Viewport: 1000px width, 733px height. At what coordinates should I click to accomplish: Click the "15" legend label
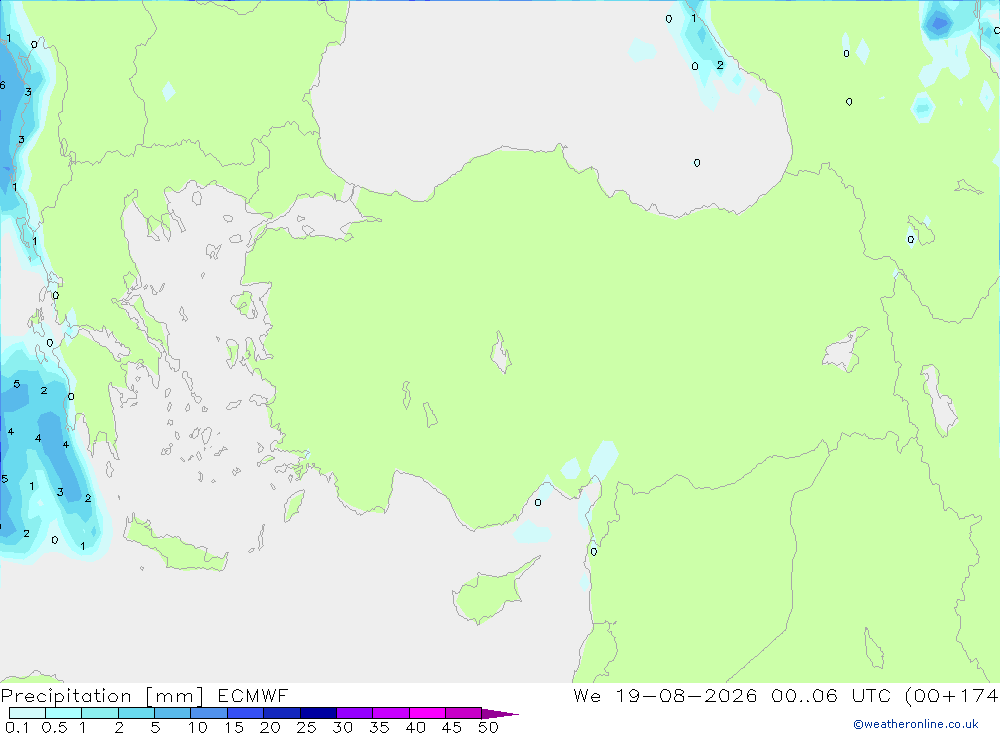[234, 727]
